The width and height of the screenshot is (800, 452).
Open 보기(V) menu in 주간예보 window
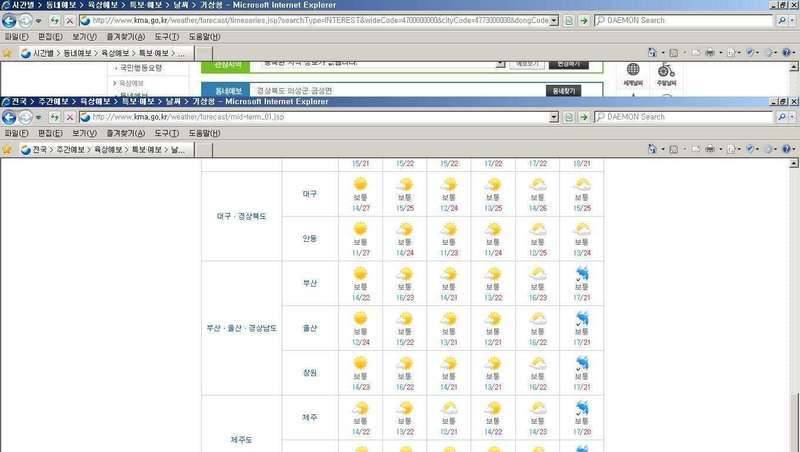coord(84,133)
